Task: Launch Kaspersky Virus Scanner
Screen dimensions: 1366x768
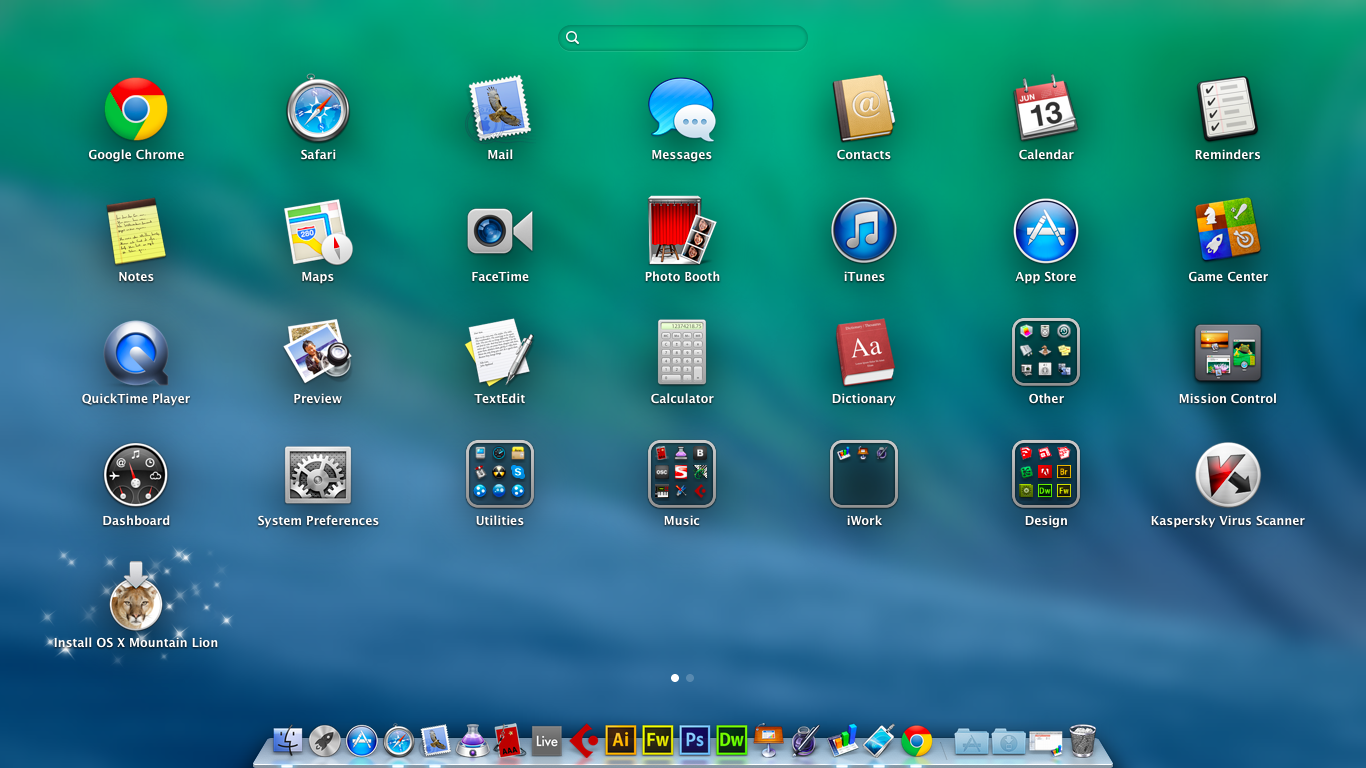Action: [x=1228, y=475]
